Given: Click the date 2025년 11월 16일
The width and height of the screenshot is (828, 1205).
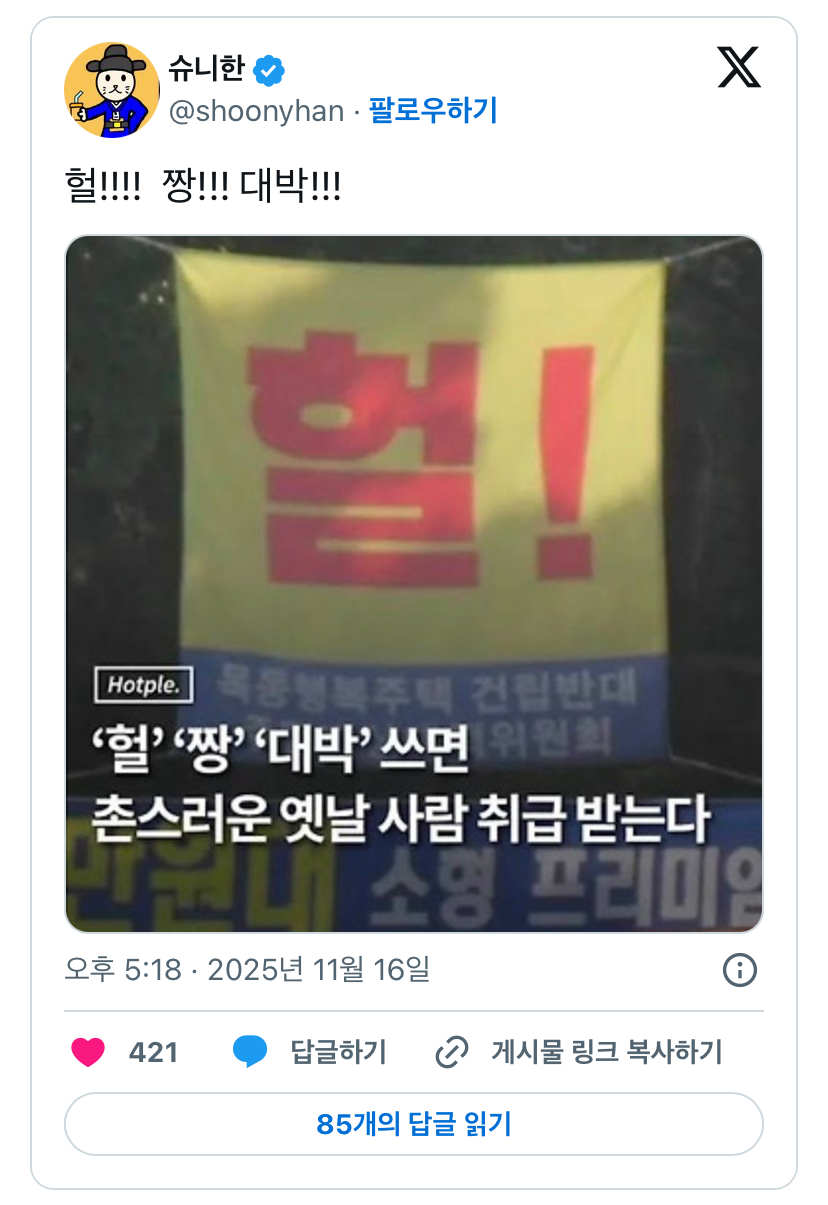Looking at the screenshot, I should [318, 969].
